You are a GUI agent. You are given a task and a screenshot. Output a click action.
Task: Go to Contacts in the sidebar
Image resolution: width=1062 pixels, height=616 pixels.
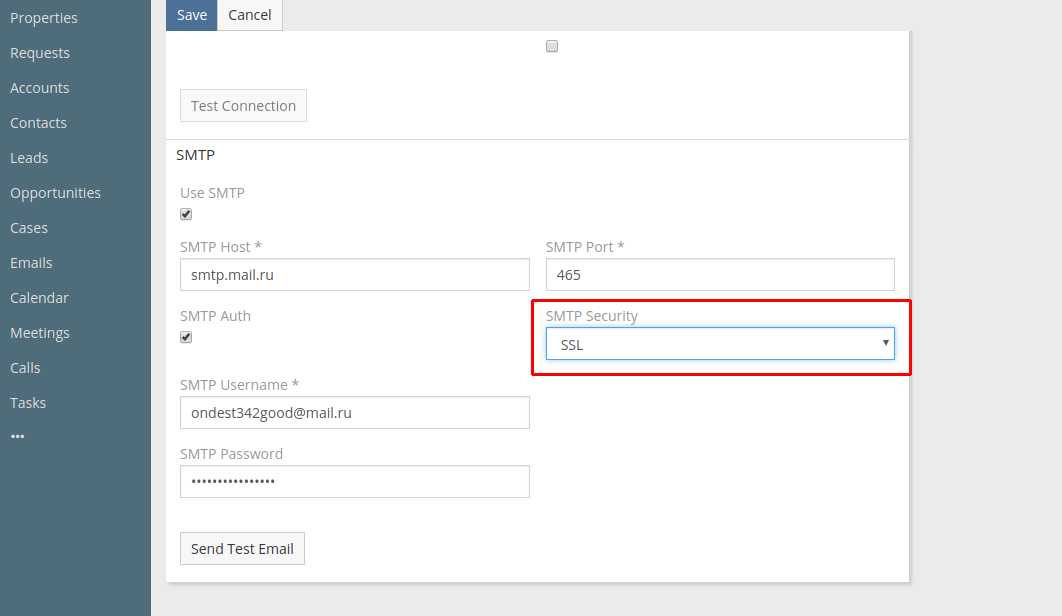[x=38, y=123]
